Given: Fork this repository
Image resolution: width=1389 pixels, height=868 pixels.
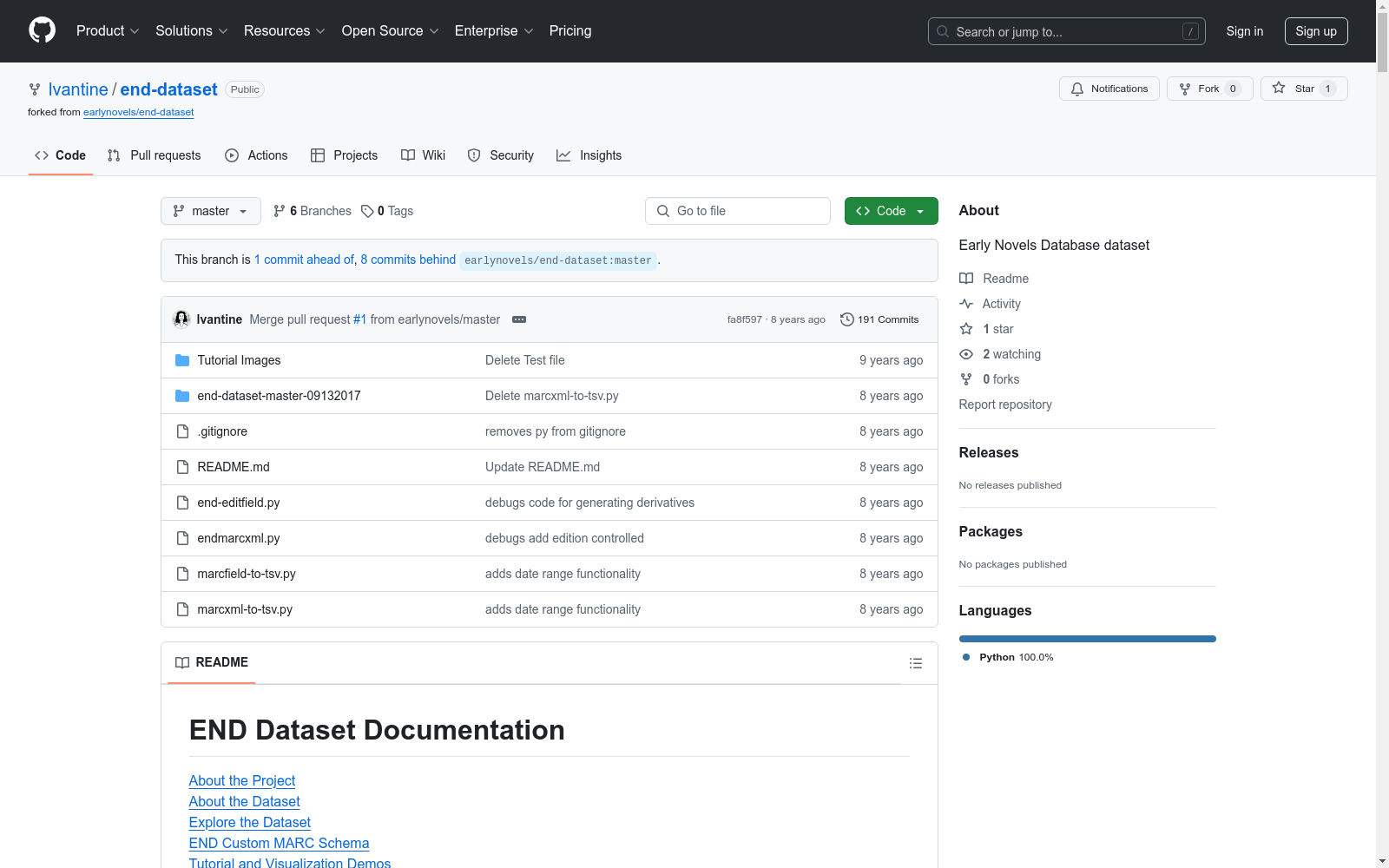Looking at the screenshot, I should coord(1209,89).
